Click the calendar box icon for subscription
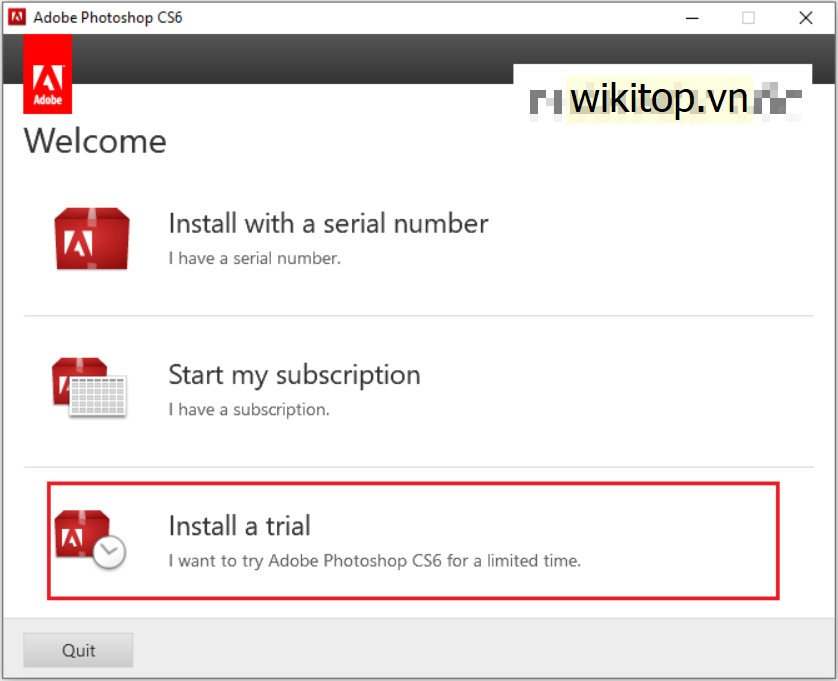The width and height of the screenshot is (838, 681). coord(89,387)
